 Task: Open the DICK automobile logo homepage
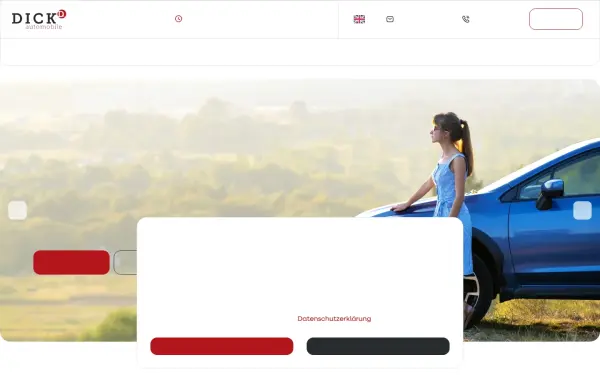(x=39, y=20)
